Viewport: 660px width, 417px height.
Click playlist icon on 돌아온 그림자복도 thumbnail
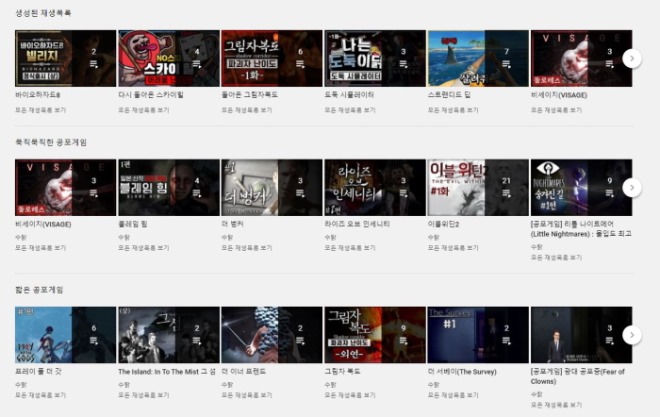coord(300,64)
